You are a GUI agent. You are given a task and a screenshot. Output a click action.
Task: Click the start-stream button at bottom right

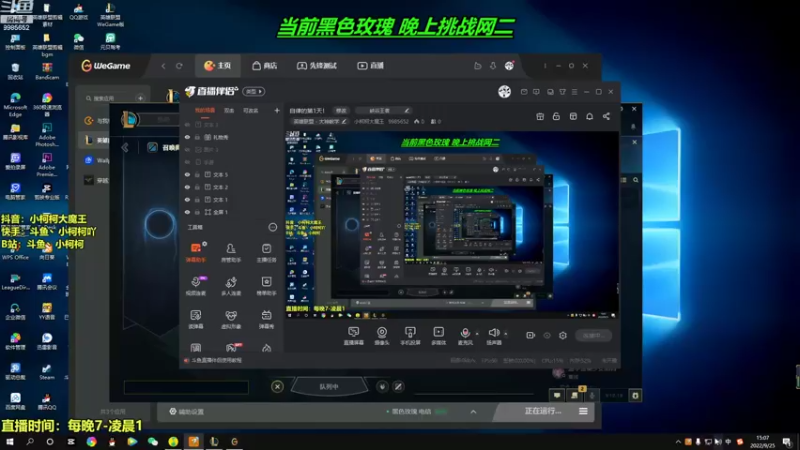(593, 335)
